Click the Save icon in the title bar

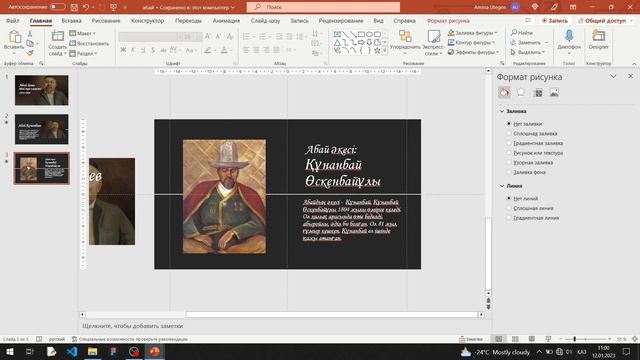pyautogui.click(x=74, y=7)
